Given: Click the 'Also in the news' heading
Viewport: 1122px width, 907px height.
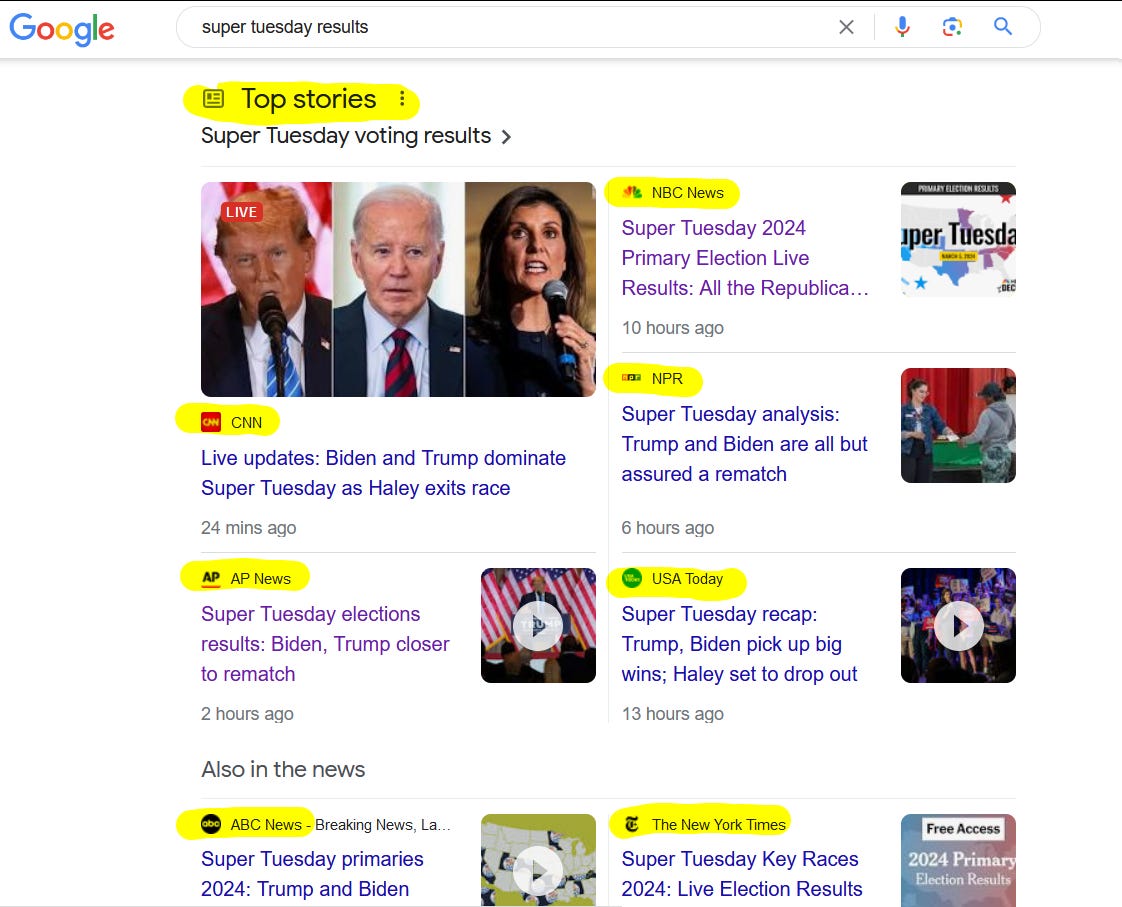Looking at the screenshot, I should pos(283,769).
